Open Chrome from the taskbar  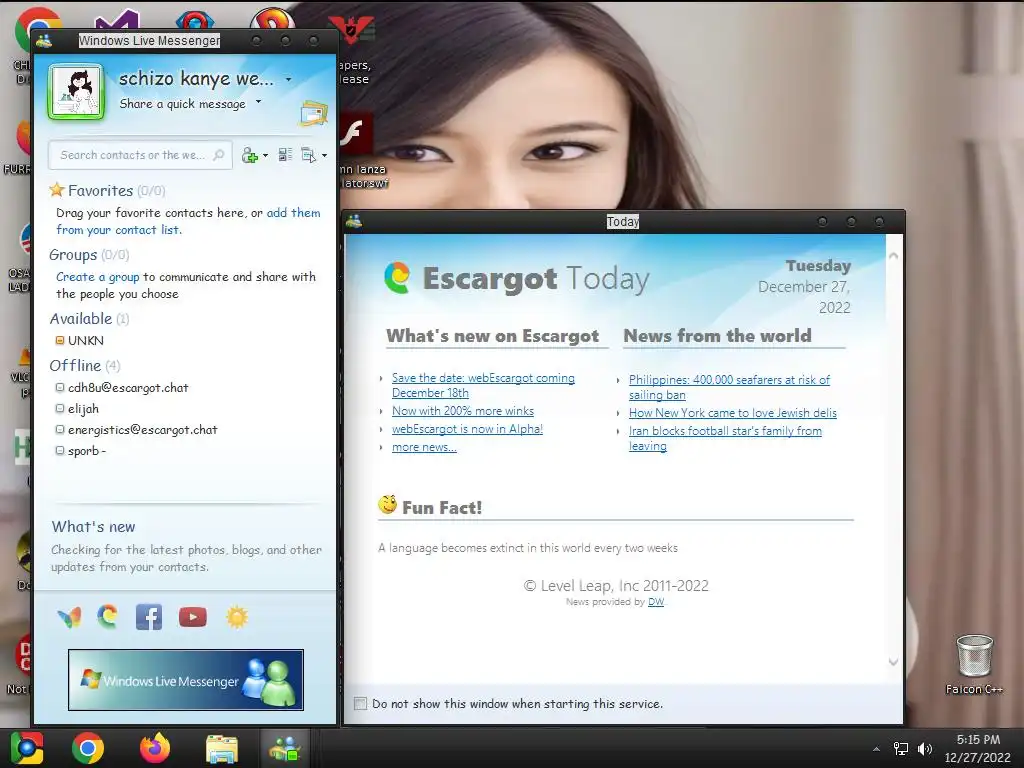88,748
